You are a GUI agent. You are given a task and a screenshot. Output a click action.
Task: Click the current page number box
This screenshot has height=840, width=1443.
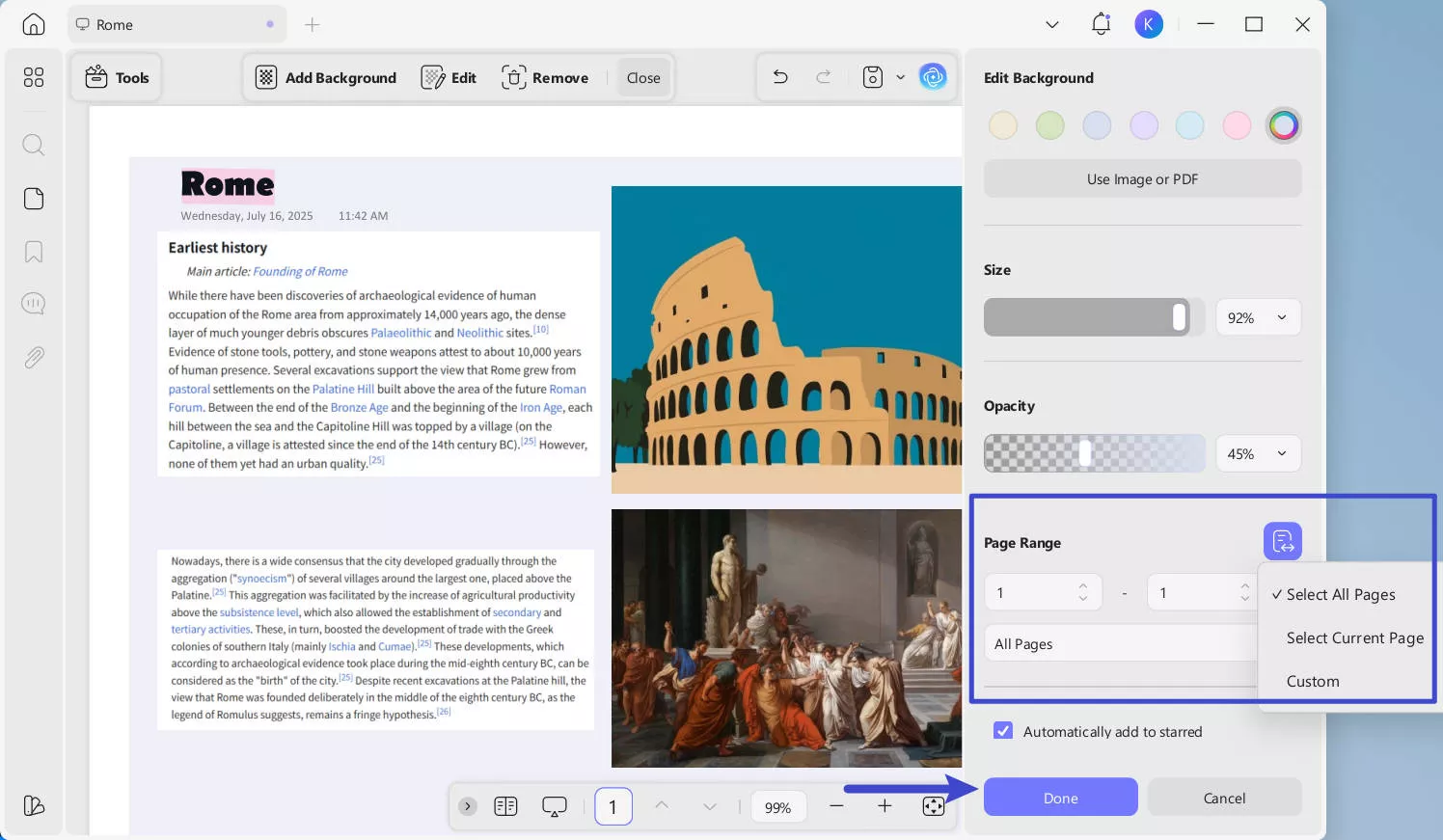click(613, 806)
